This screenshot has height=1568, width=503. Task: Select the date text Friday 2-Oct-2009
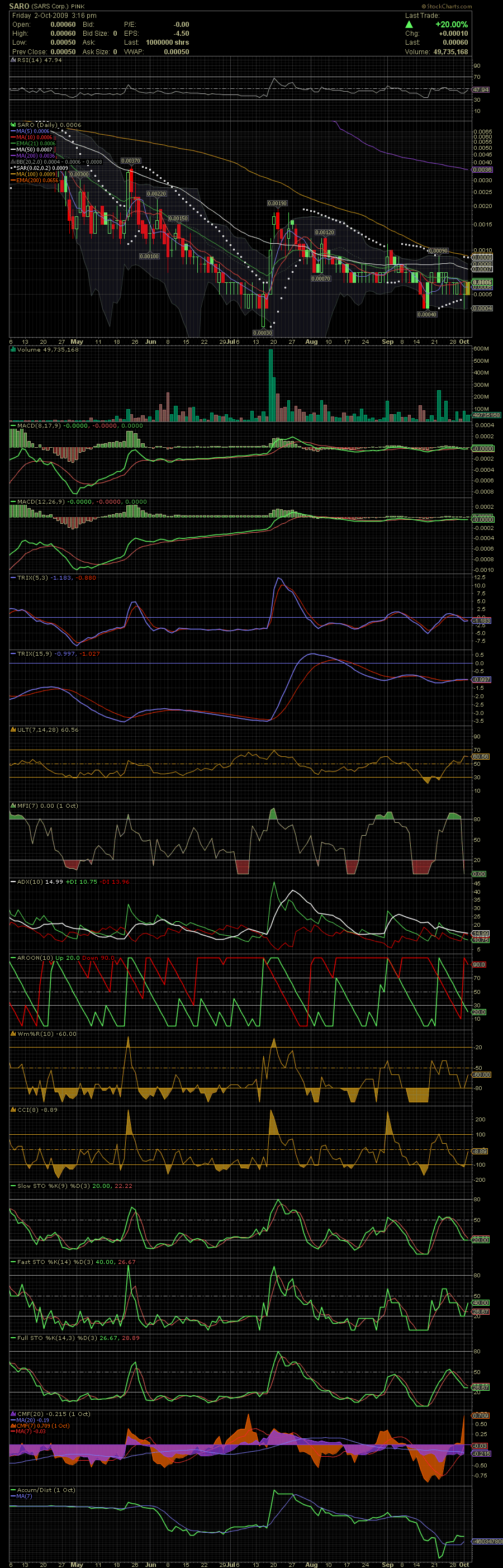(40, 15)
